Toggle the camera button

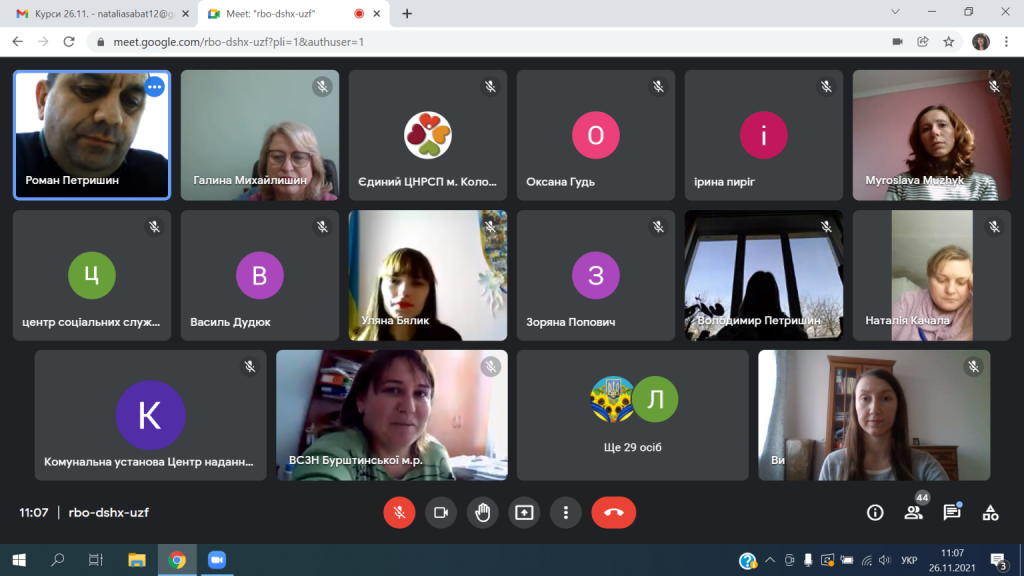coord(441,513)
